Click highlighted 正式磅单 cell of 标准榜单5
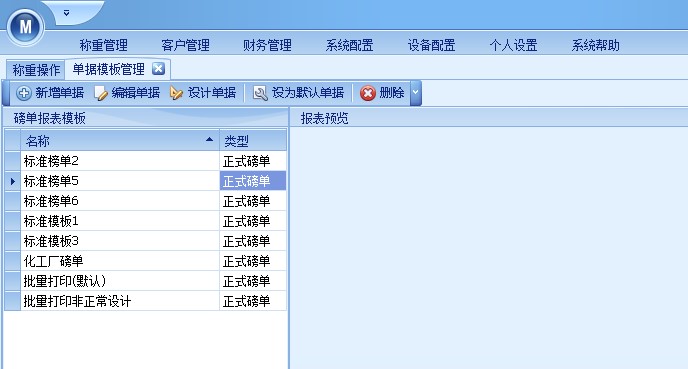The width and height of the screenshot is (688, 369). (x=253, y=181)
